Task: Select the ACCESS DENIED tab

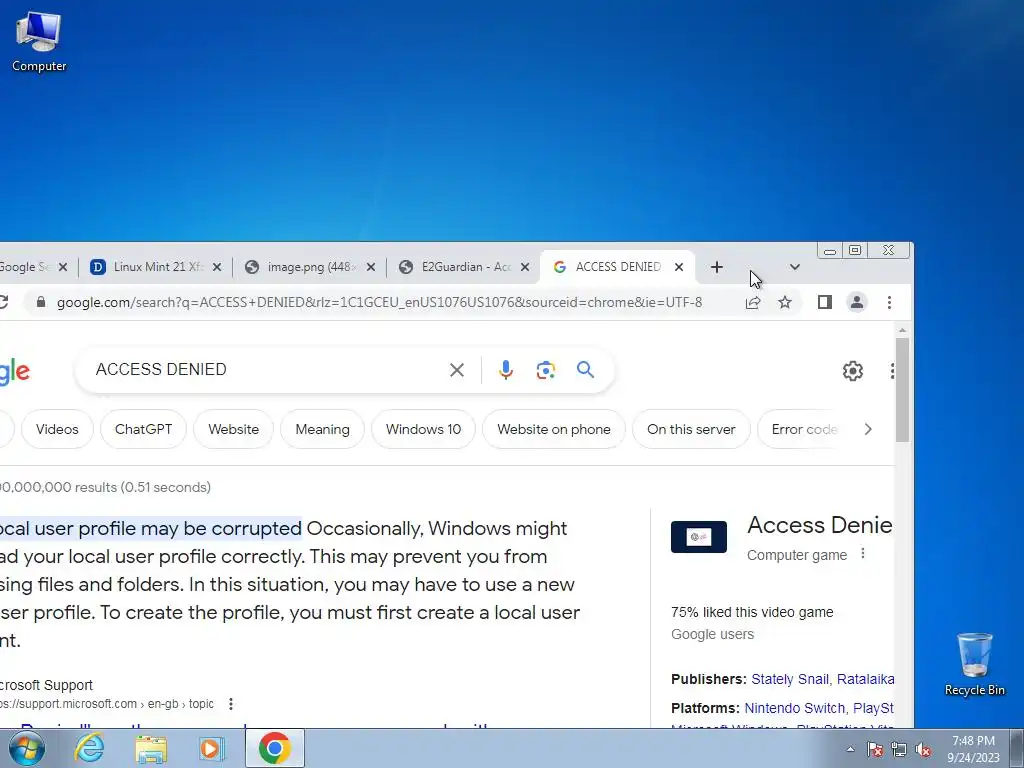Action: click(618, 267)
